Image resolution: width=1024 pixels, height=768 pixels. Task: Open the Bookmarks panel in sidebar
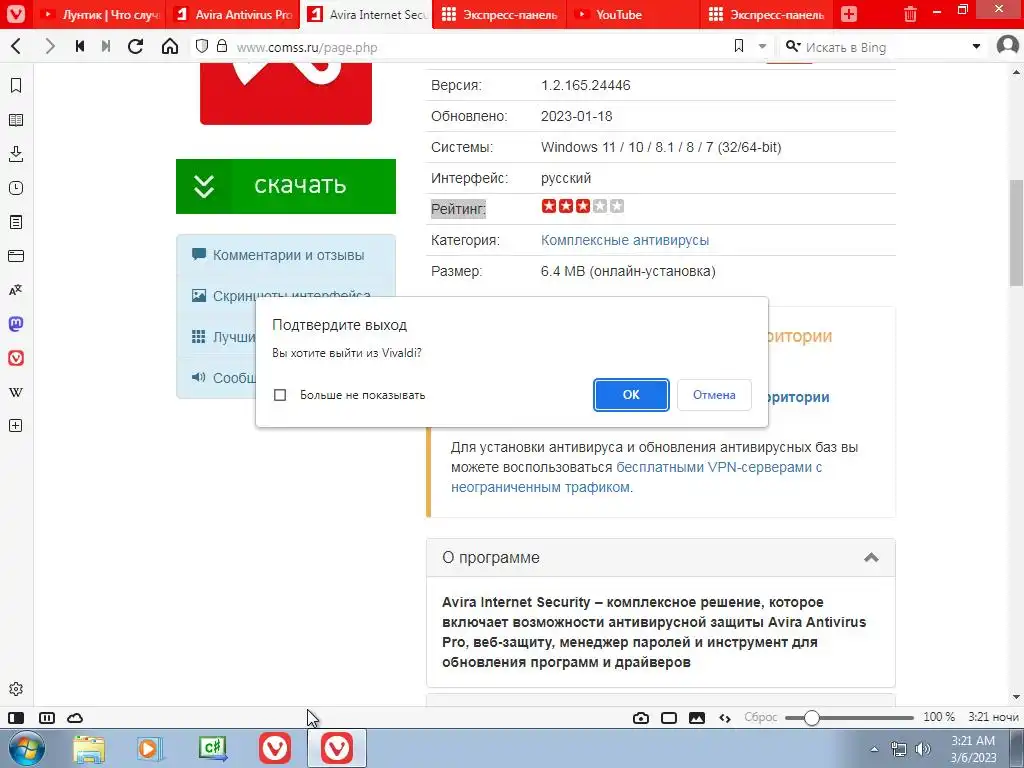pyautogui.click(x=16, y=86)
